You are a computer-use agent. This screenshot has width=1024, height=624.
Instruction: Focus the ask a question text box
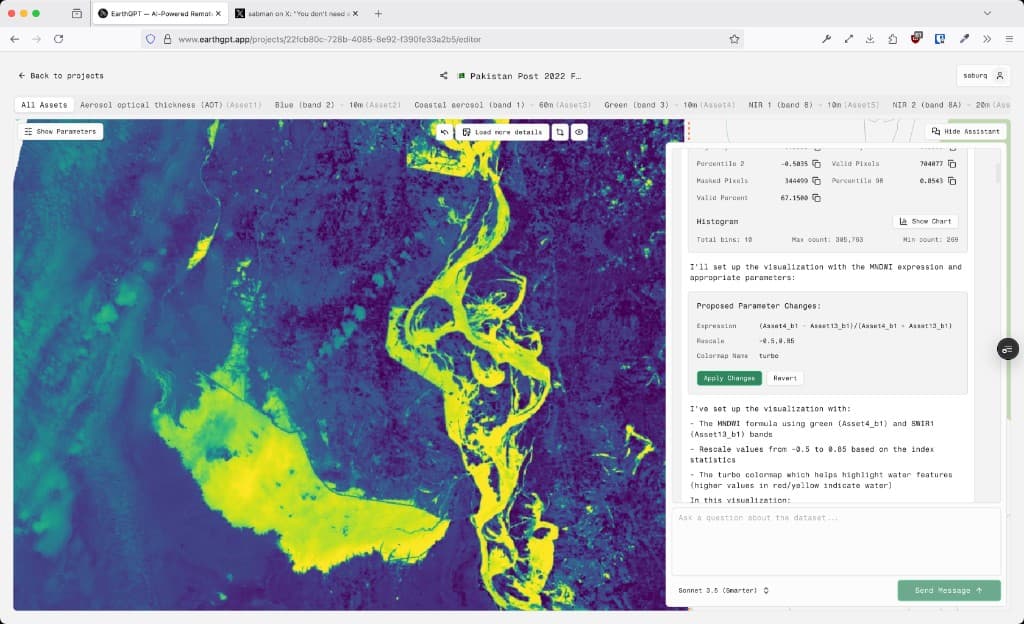pos(837,540)
